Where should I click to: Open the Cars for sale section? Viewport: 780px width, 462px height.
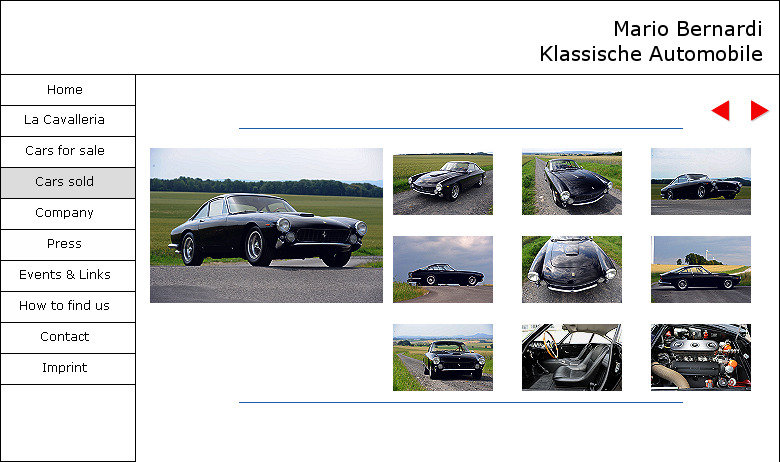click(68, 152)
